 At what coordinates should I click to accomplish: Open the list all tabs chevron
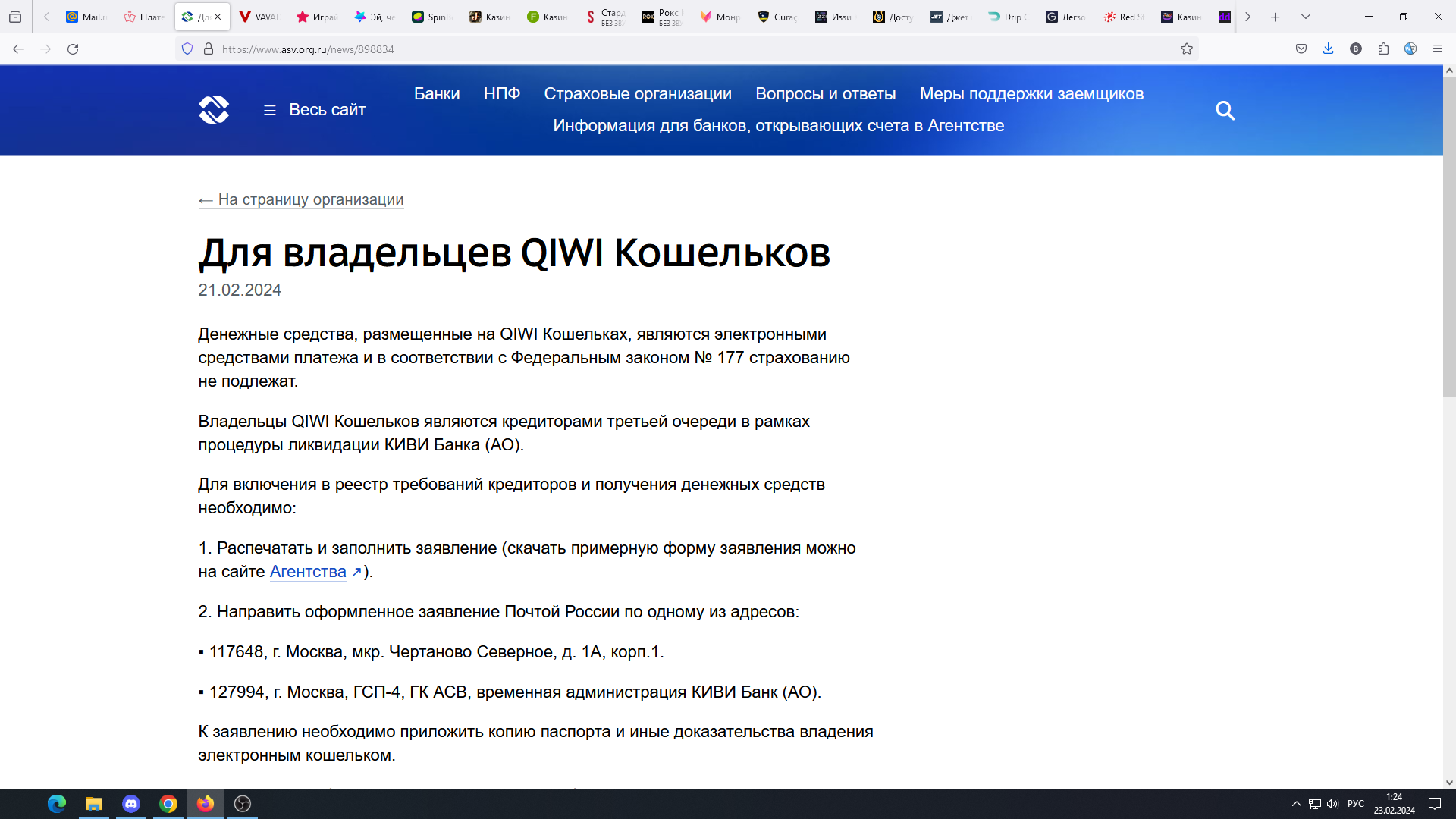tap(1306, 17)
